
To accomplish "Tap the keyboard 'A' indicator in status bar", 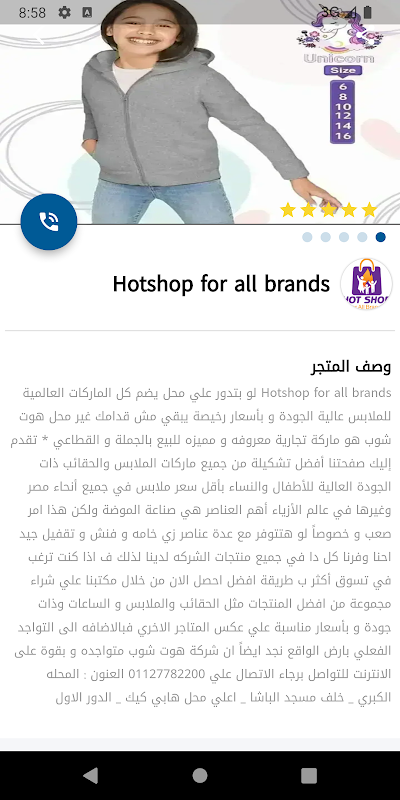I will pyautogui.click(x=87, y=12).
